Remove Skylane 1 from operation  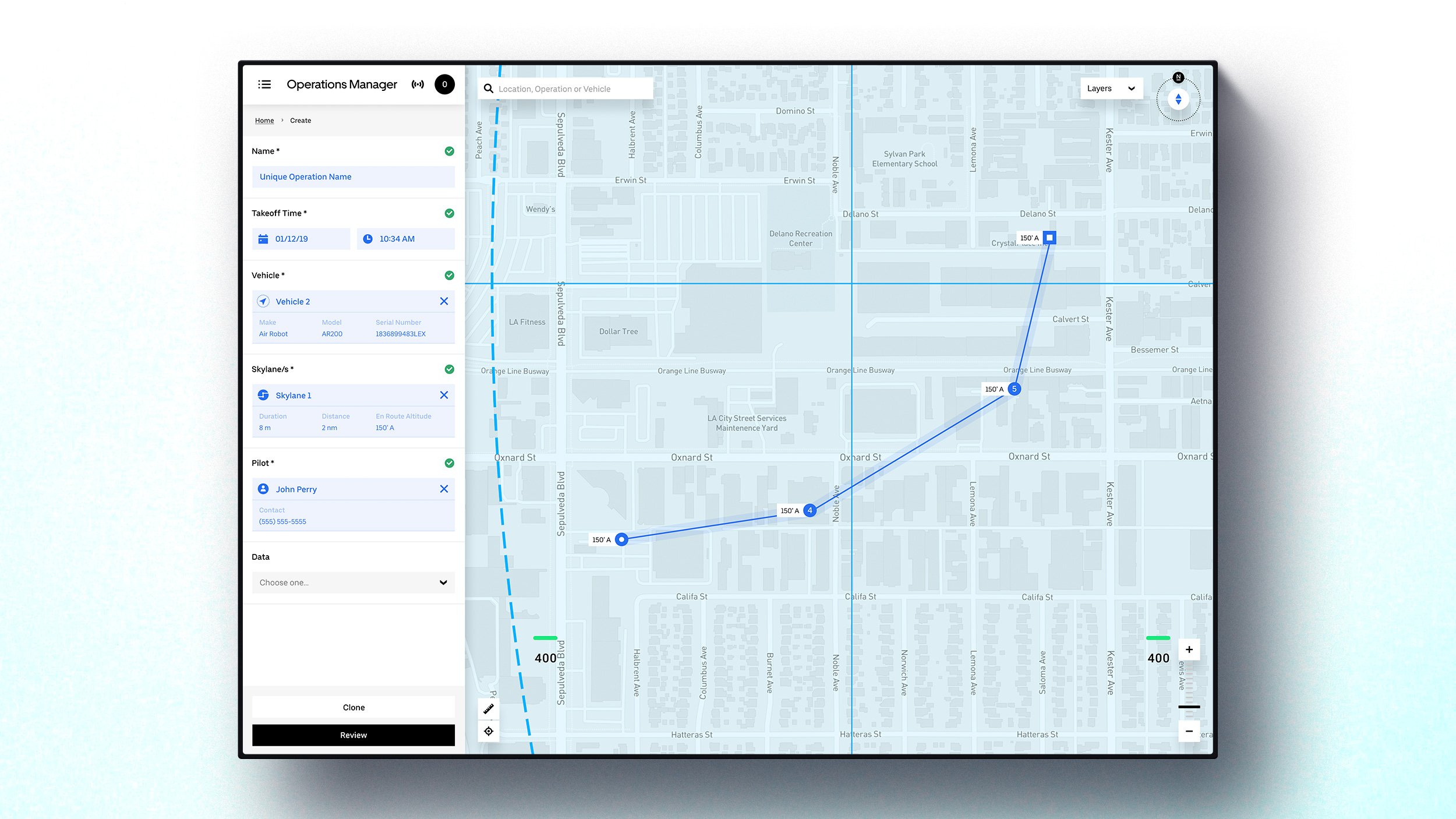(x=444, y=395)
